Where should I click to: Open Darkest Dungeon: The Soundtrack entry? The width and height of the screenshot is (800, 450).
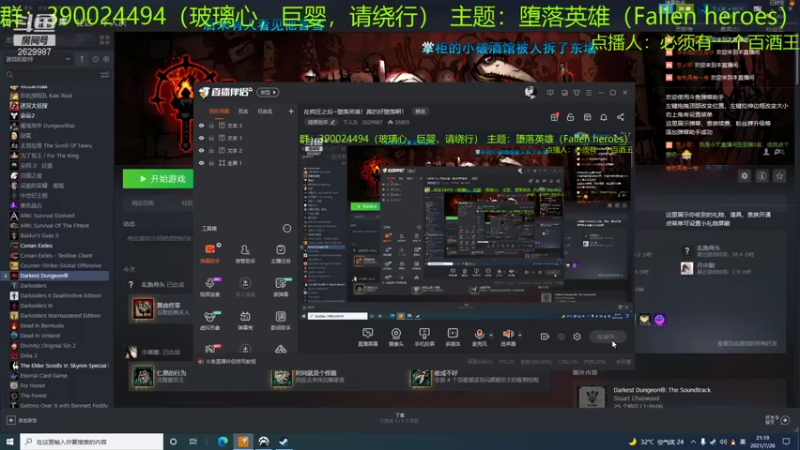click(662, 390)
